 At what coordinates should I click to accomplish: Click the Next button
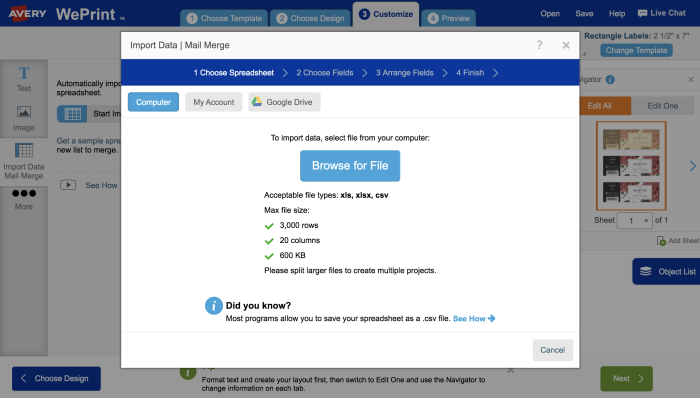(x=626, y=378)
